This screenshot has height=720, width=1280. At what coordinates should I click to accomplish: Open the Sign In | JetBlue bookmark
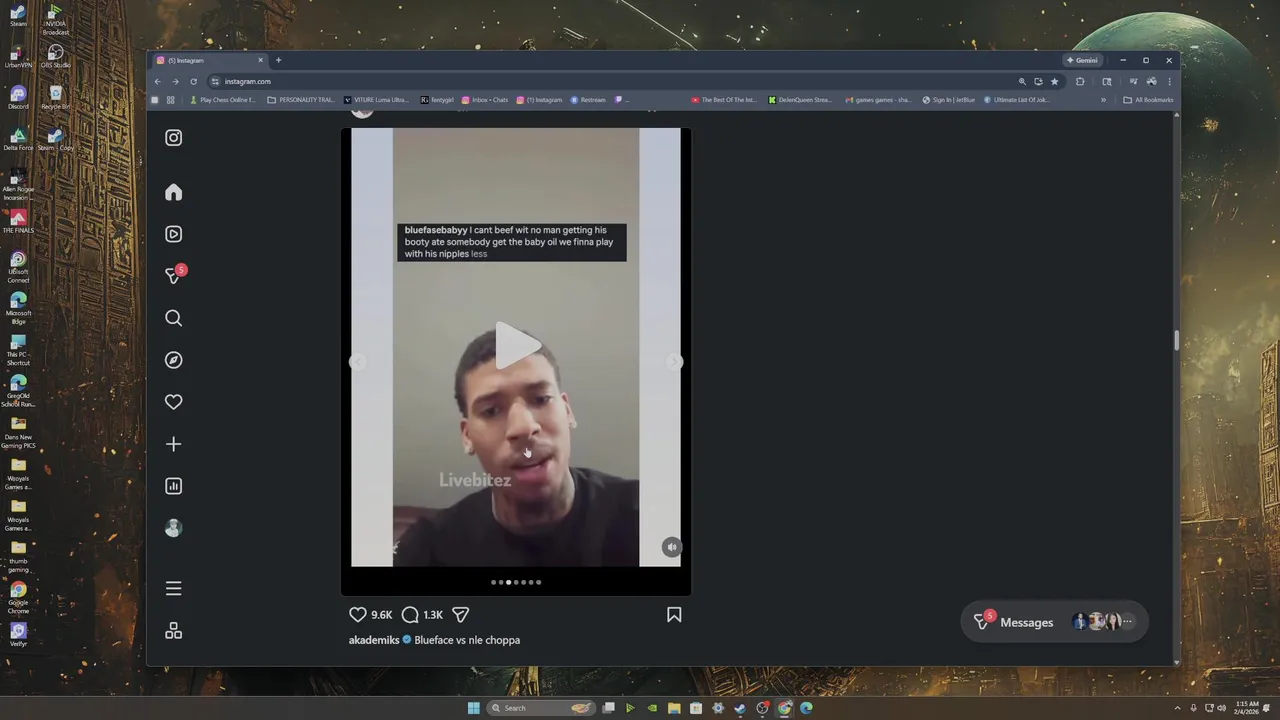(x=948, y=100)
